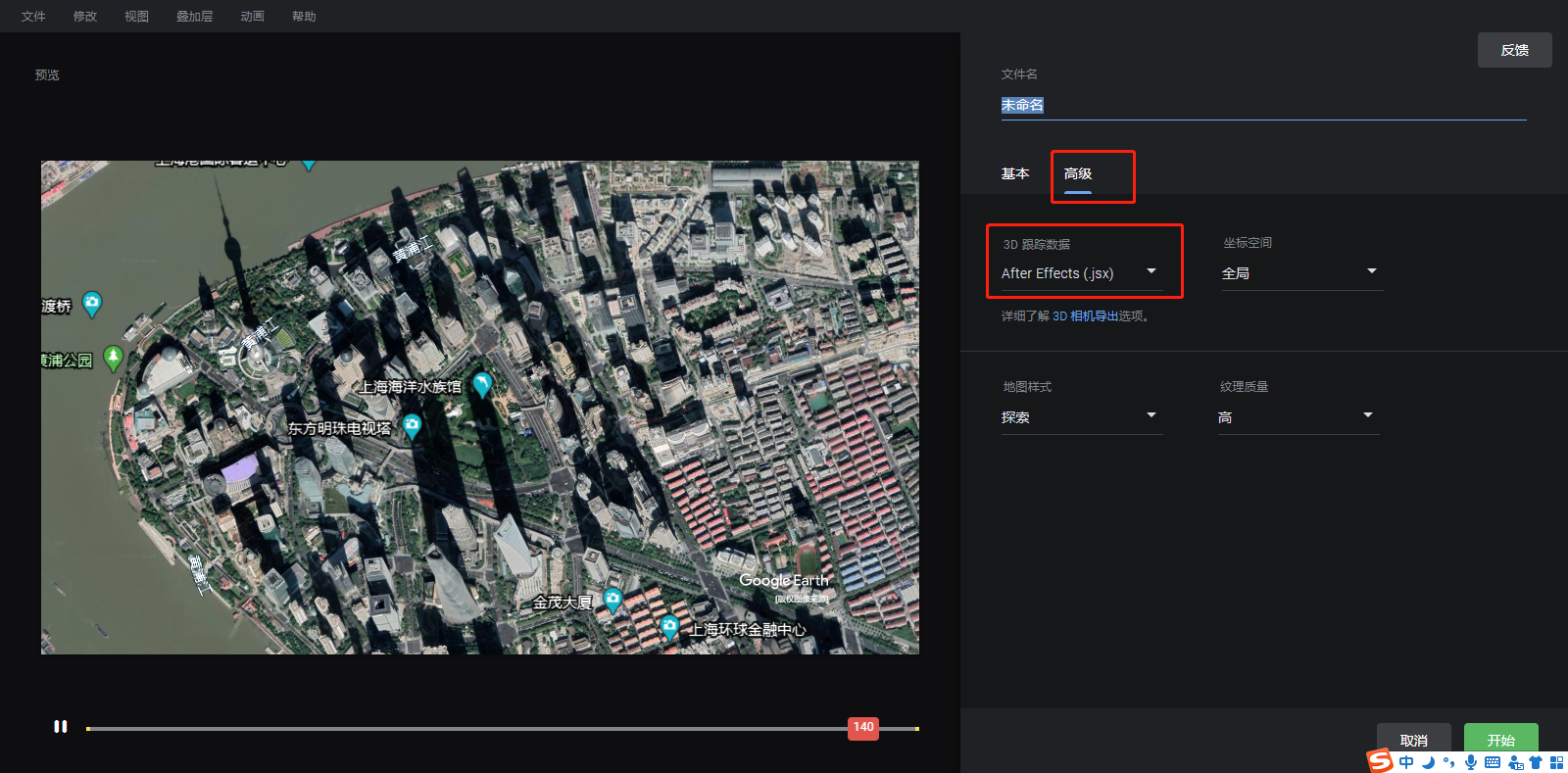This screenshot has width=1568, height=773.
Task: Open the 帮助 menu
Action: pos(304,17)
